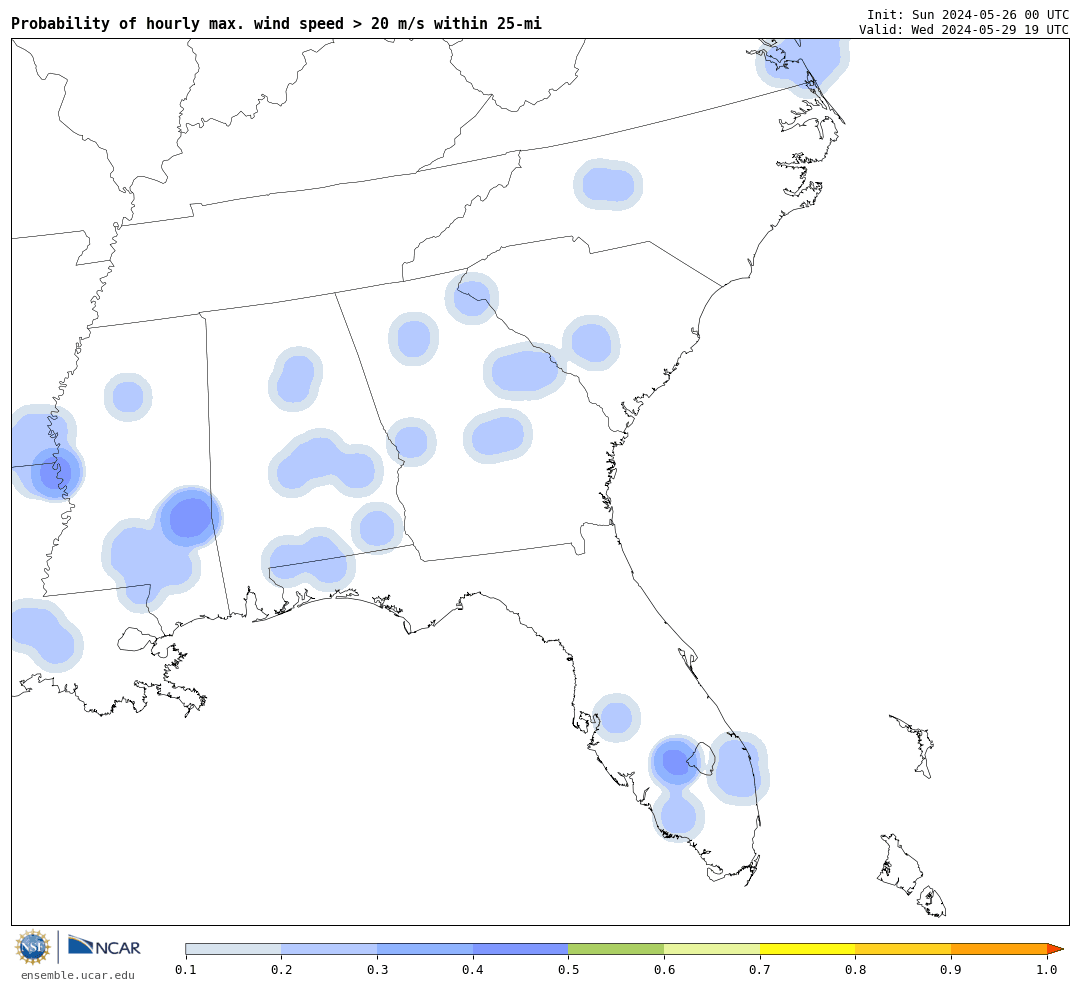Click the 0.7 colorbar tick label
Image resolution: width=1080 pixels, height=988 pixels.
(760, 970)
